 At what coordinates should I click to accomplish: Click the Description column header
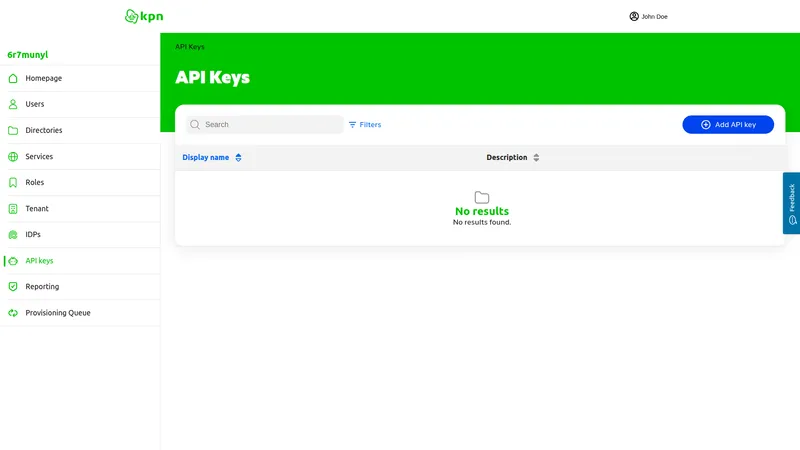coord(507,158)
